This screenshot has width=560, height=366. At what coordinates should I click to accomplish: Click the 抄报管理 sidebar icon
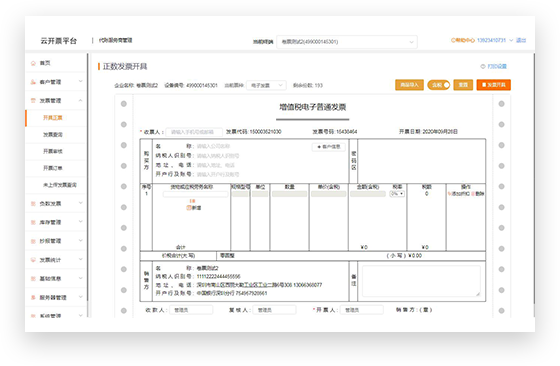[33, 241]
